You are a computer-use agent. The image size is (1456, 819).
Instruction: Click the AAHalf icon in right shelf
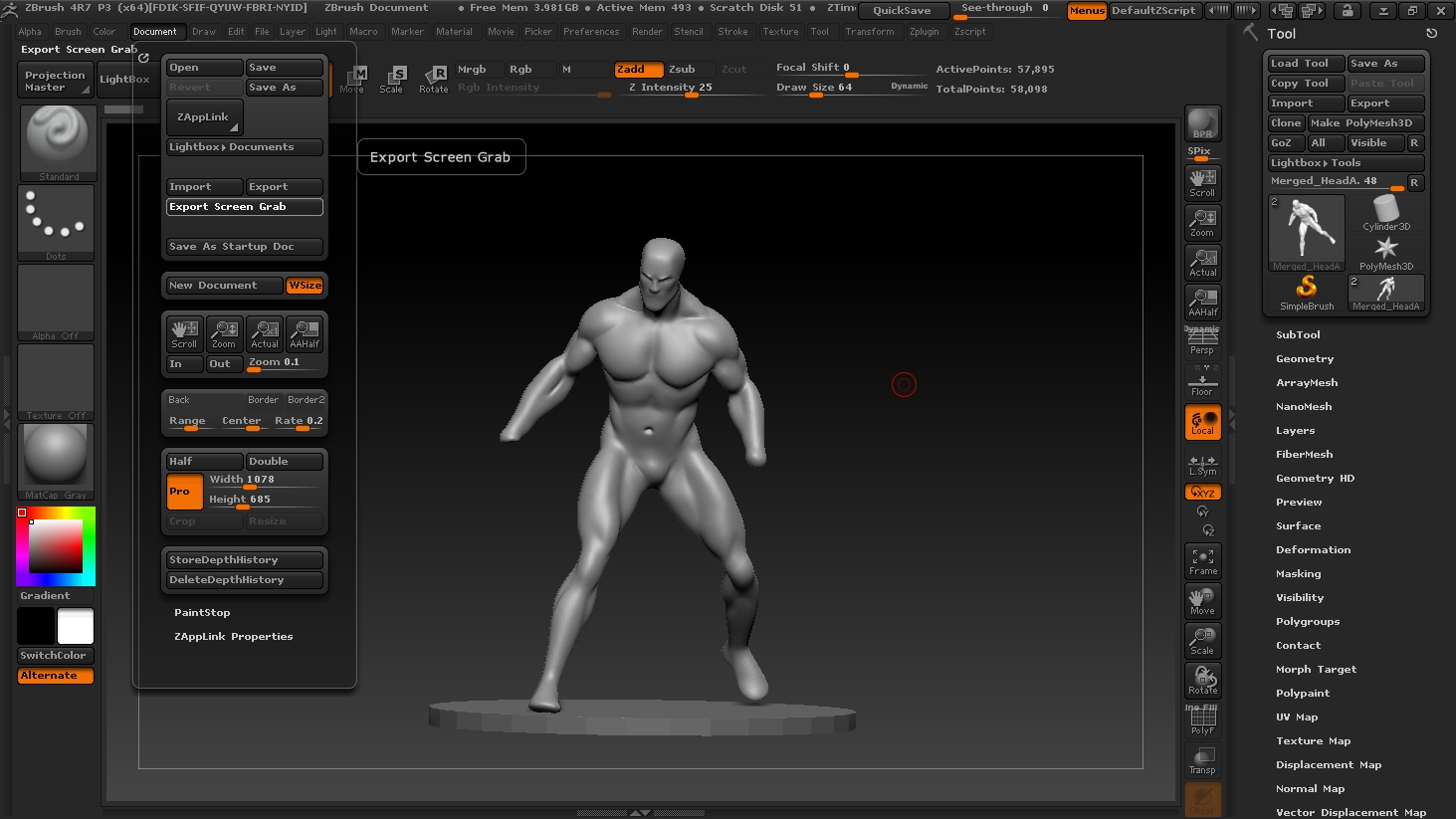[1203, 302]
